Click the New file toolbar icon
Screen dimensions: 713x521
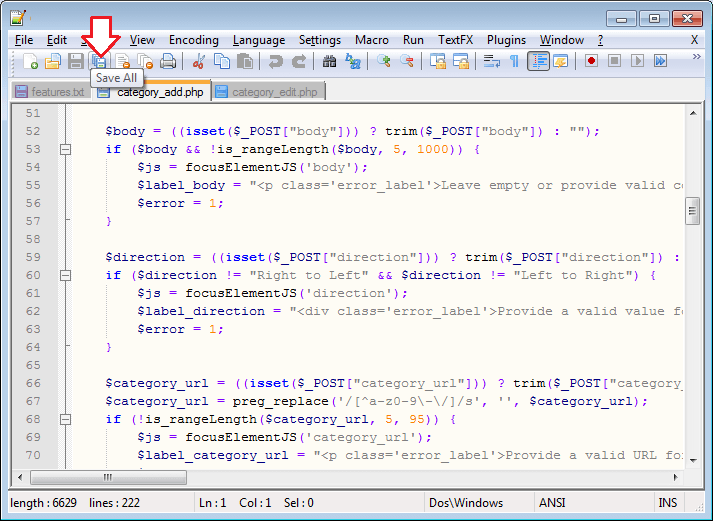click(x=30, y=62)
